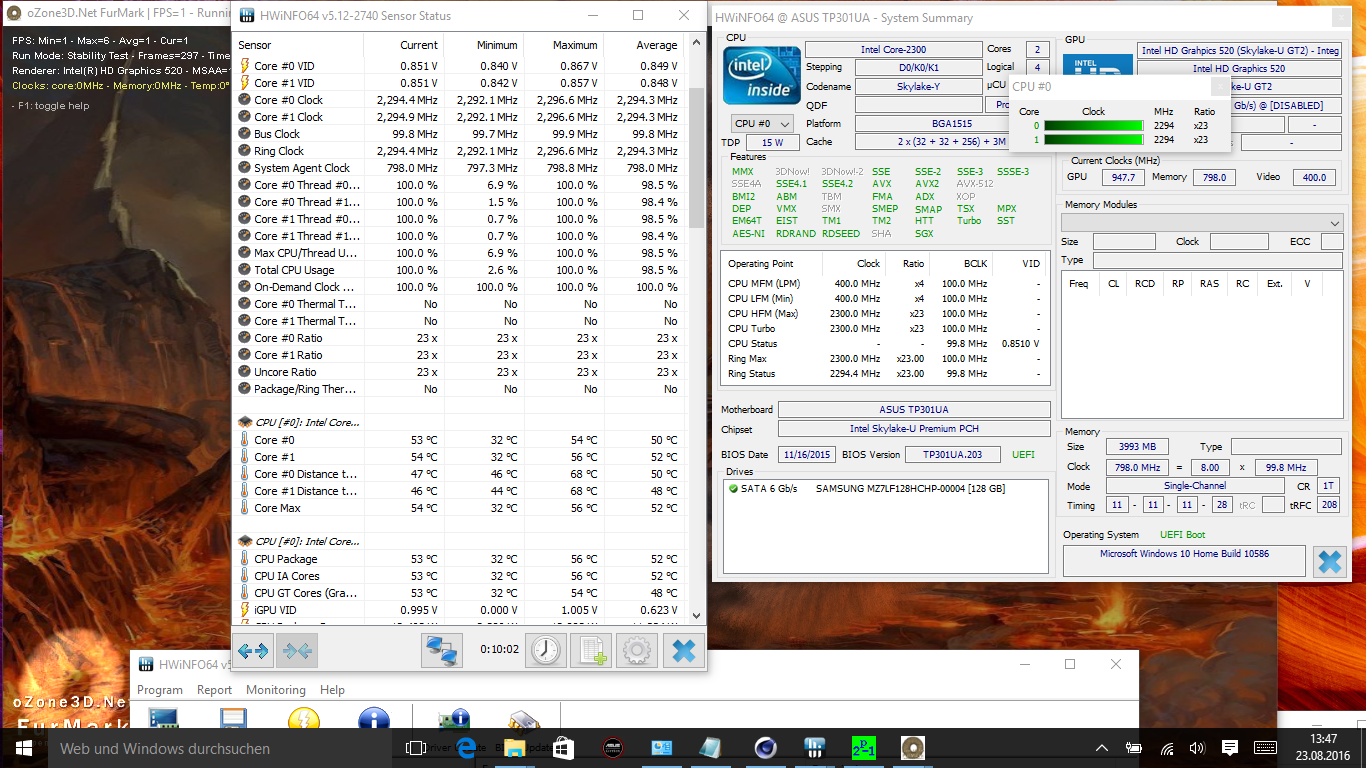Click the Cinema 4D sphere taskbar icon

[766, 748]
